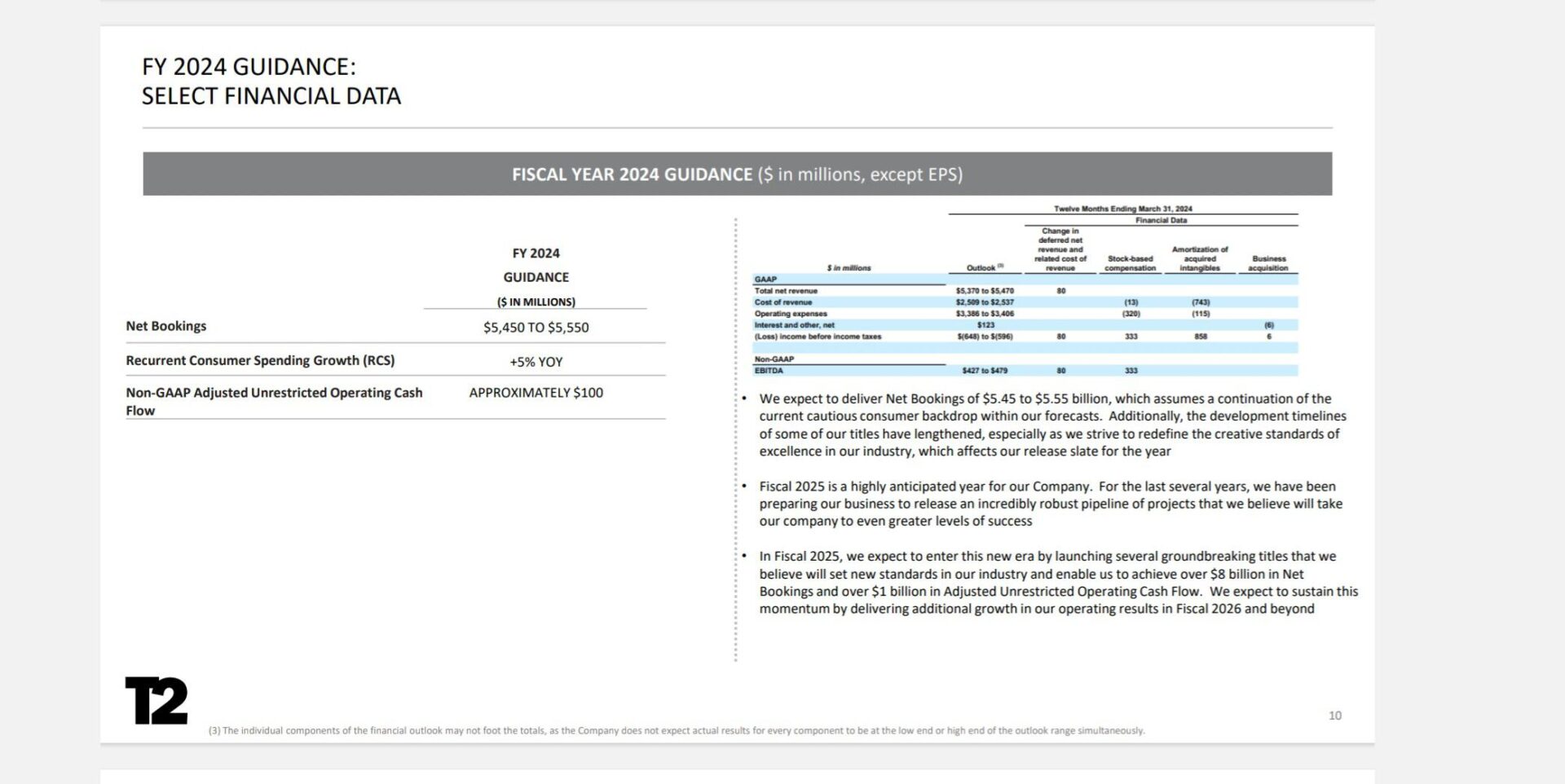
Task: Click the '$3,386 to $3,406' cell
Action: (985, 314)
